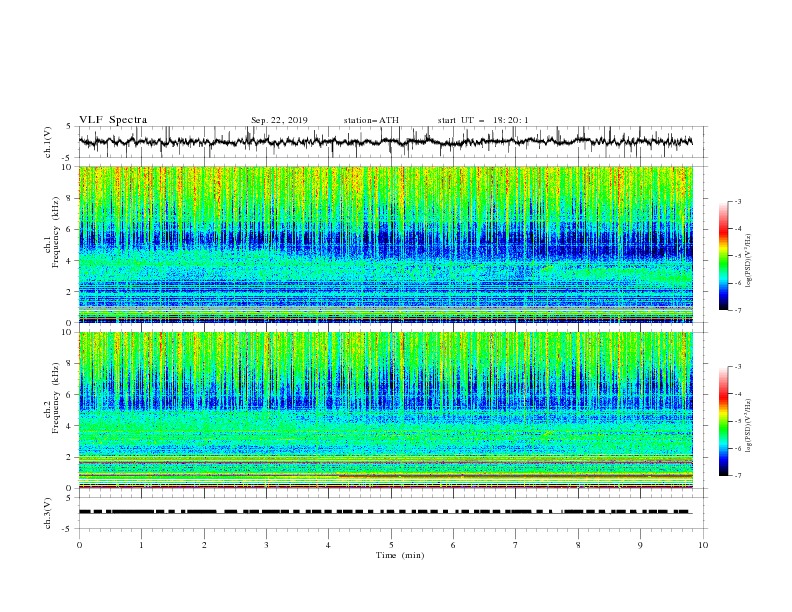Click the "-5" tick on upper colorbar

click(738, 256)
